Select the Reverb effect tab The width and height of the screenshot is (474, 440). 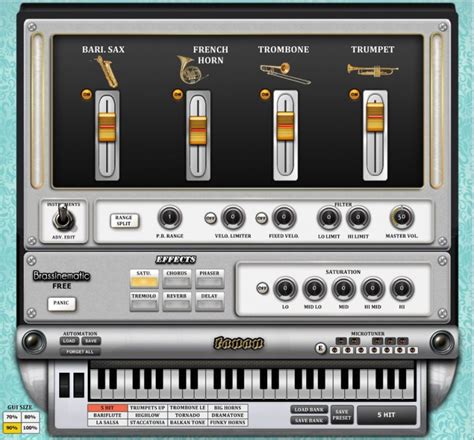click(x=177, y=301)
